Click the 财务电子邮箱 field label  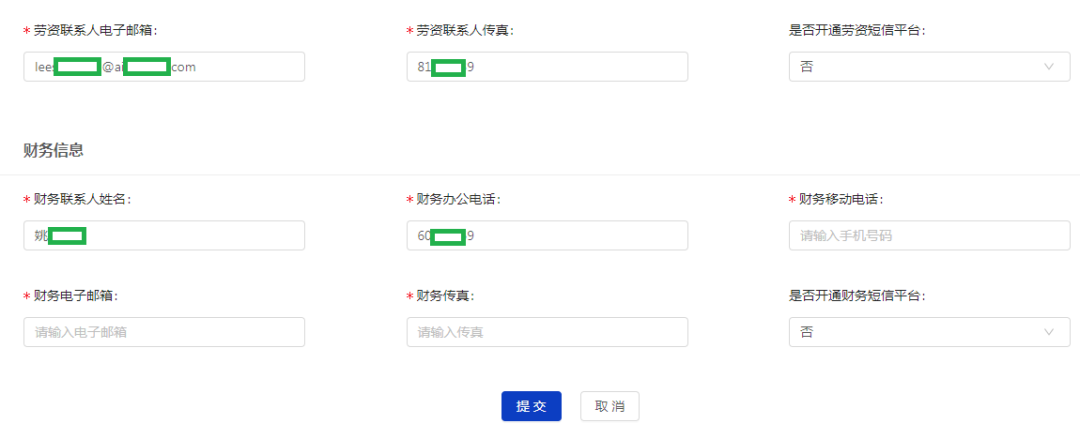(83, 295)
